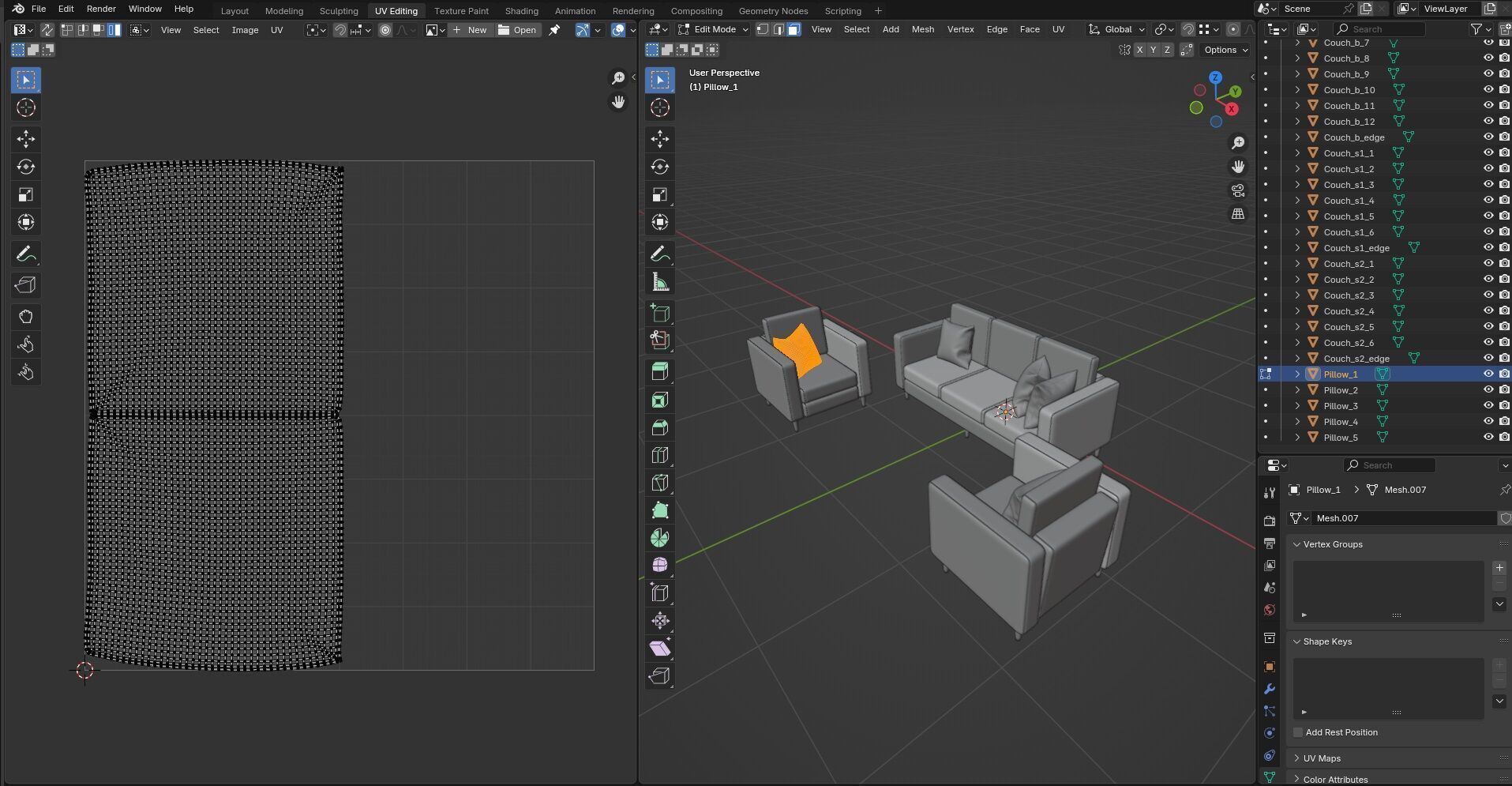Select the Grab sculpt tool in UV editor

coord(26,317)
